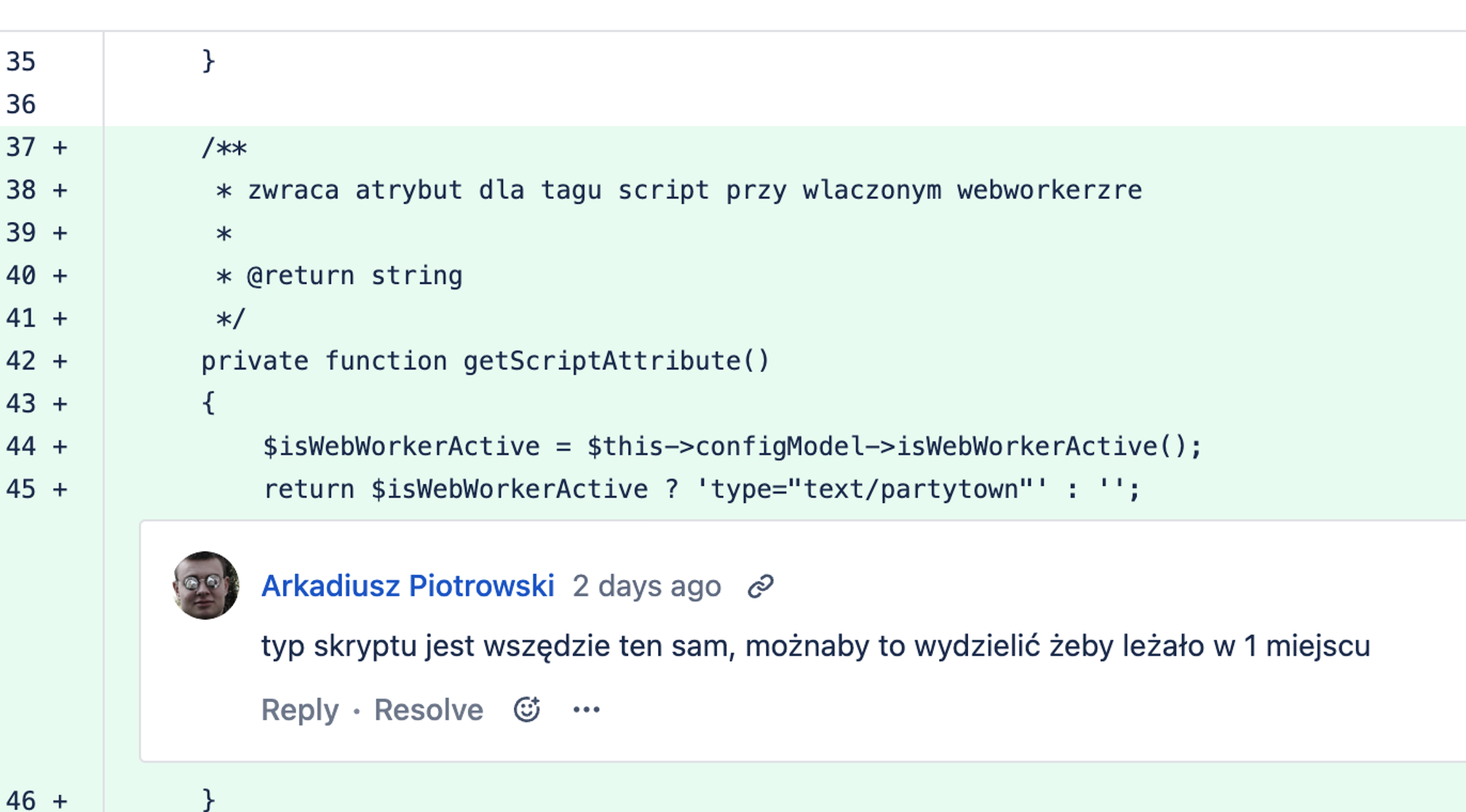
Task: Click the $isWebWorkerActive assignment line
Action: pos(731,446)
